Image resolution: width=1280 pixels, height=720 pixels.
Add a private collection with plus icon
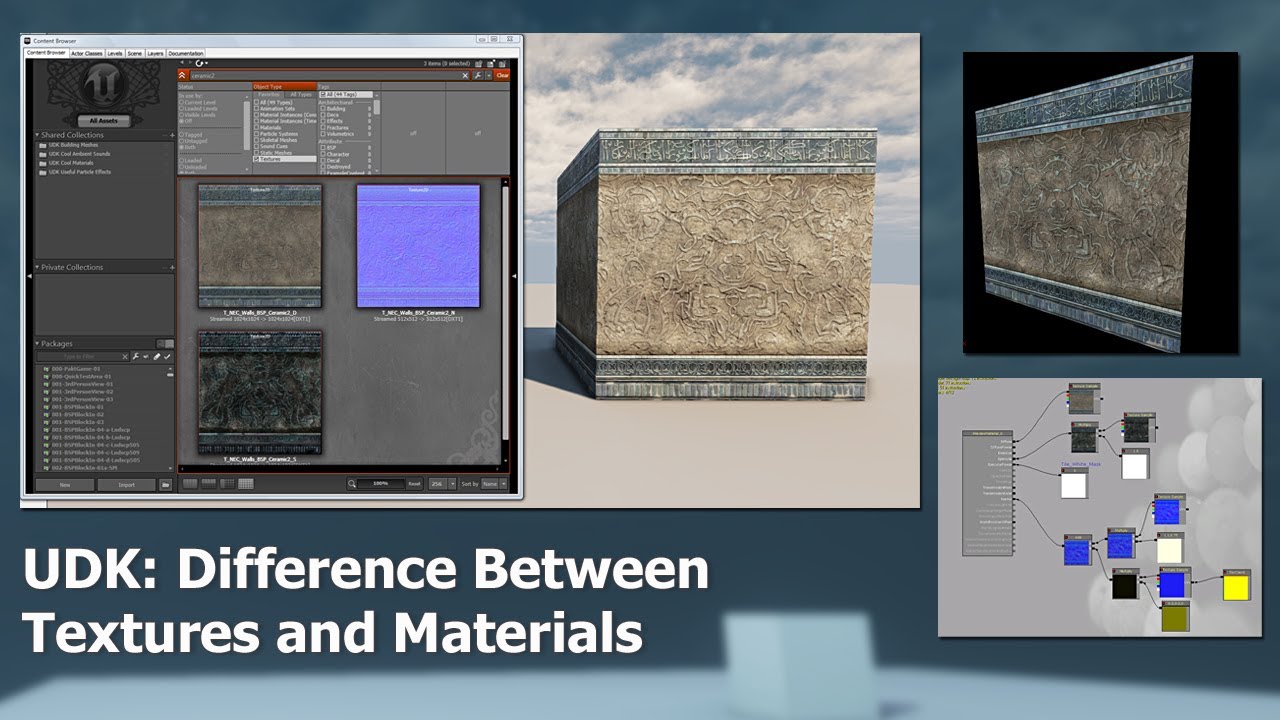click(172, 267)
